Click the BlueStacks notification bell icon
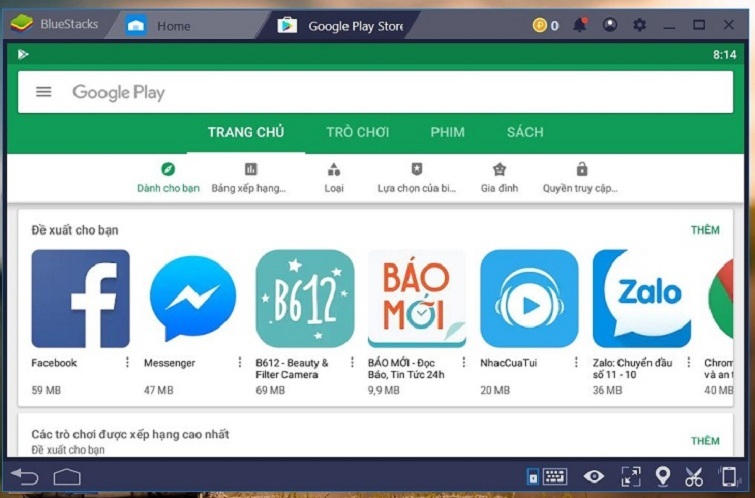This screenshot has height=498, width=755. tap(580, 25)
